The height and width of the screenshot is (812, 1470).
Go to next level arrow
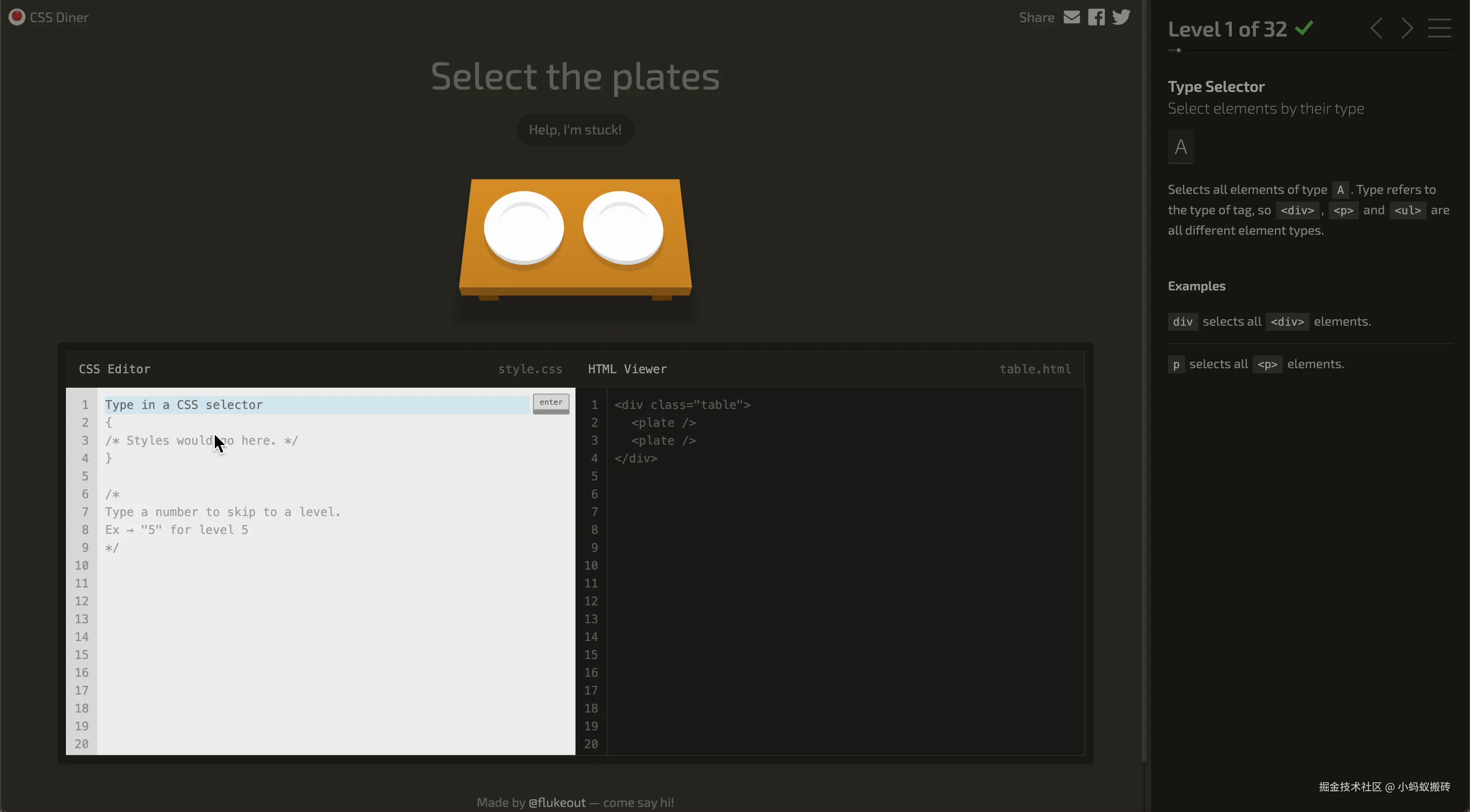(1407, 28)
